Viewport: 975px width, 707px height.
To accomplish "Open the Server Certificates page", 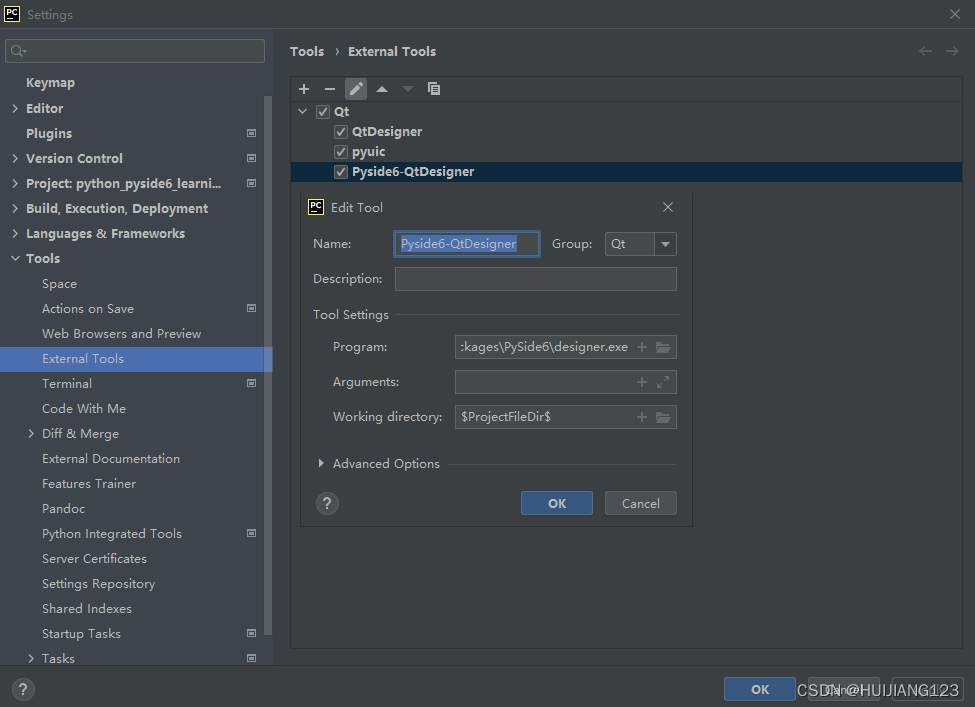I will (95, 558).
